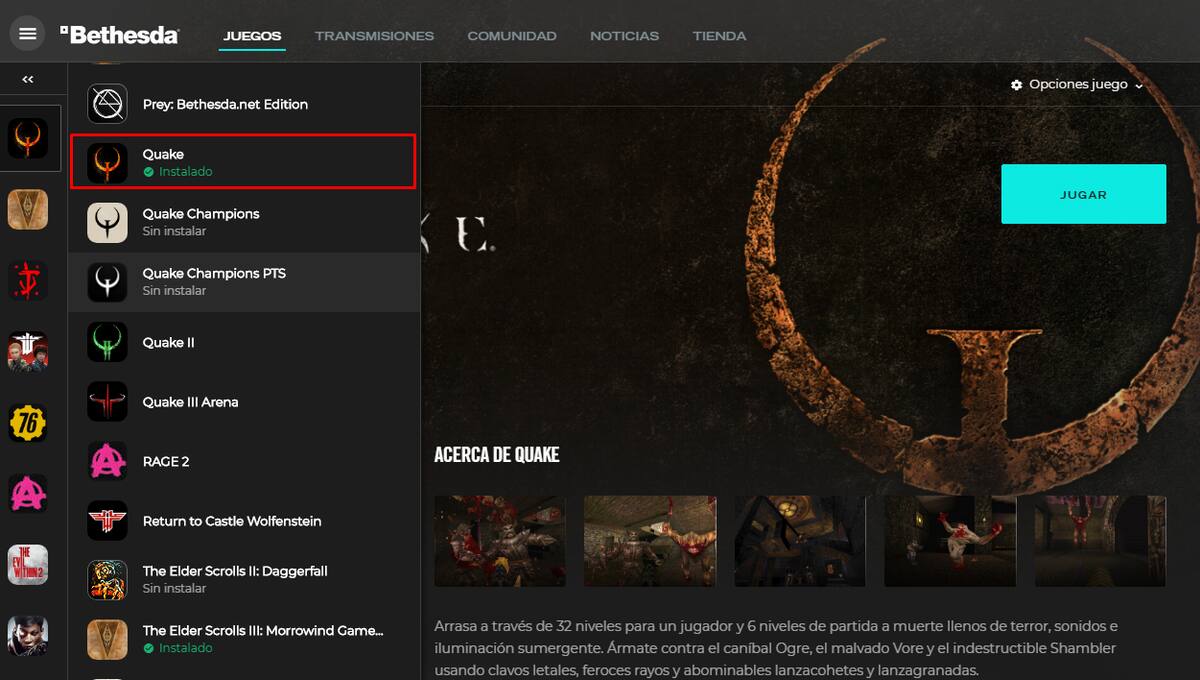Collapse the sidebar with double-chevron arrow

pyautogui.click(x=28, y=79)
